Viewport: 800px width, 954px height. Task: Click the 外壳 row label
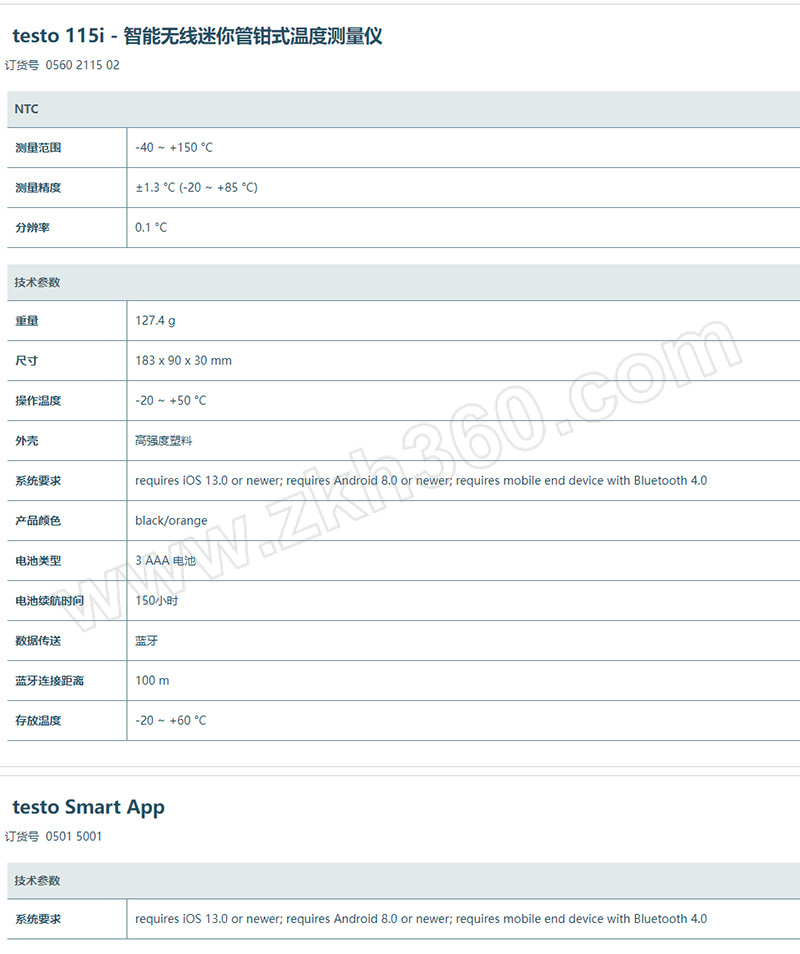tap(27, 441)
